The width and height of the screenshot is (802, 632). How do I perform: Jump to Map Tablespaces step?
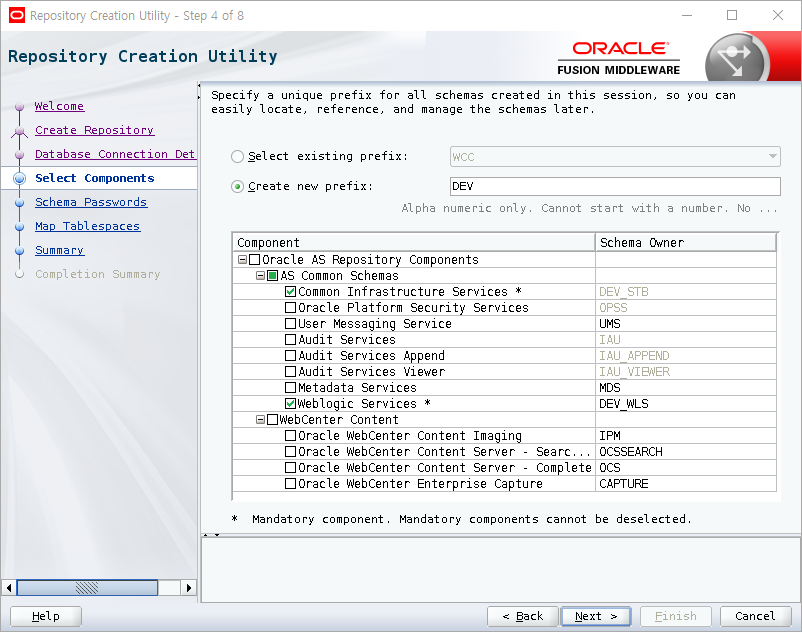87,227
